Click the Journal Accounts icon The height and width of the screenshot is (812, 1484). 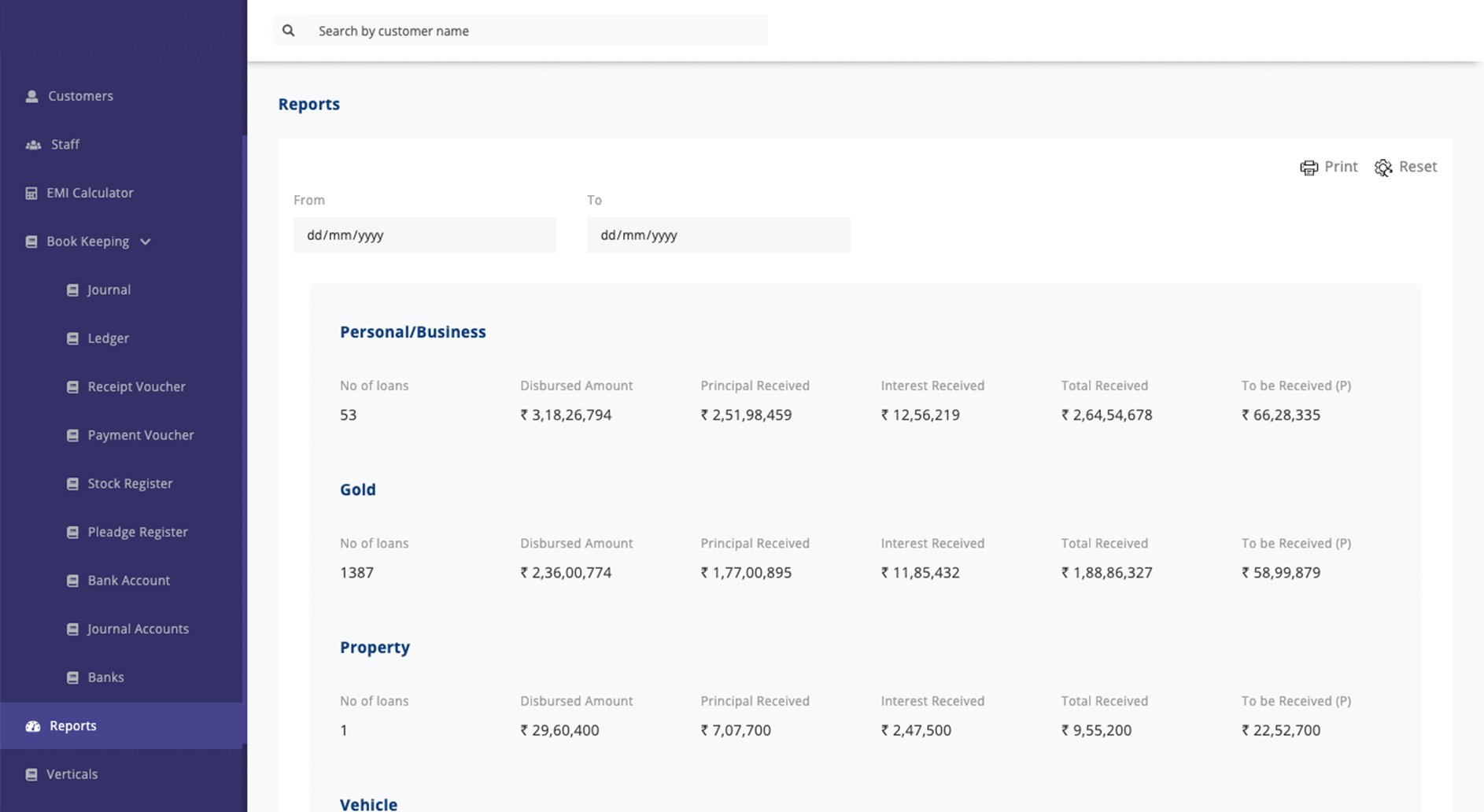point(72,629)
